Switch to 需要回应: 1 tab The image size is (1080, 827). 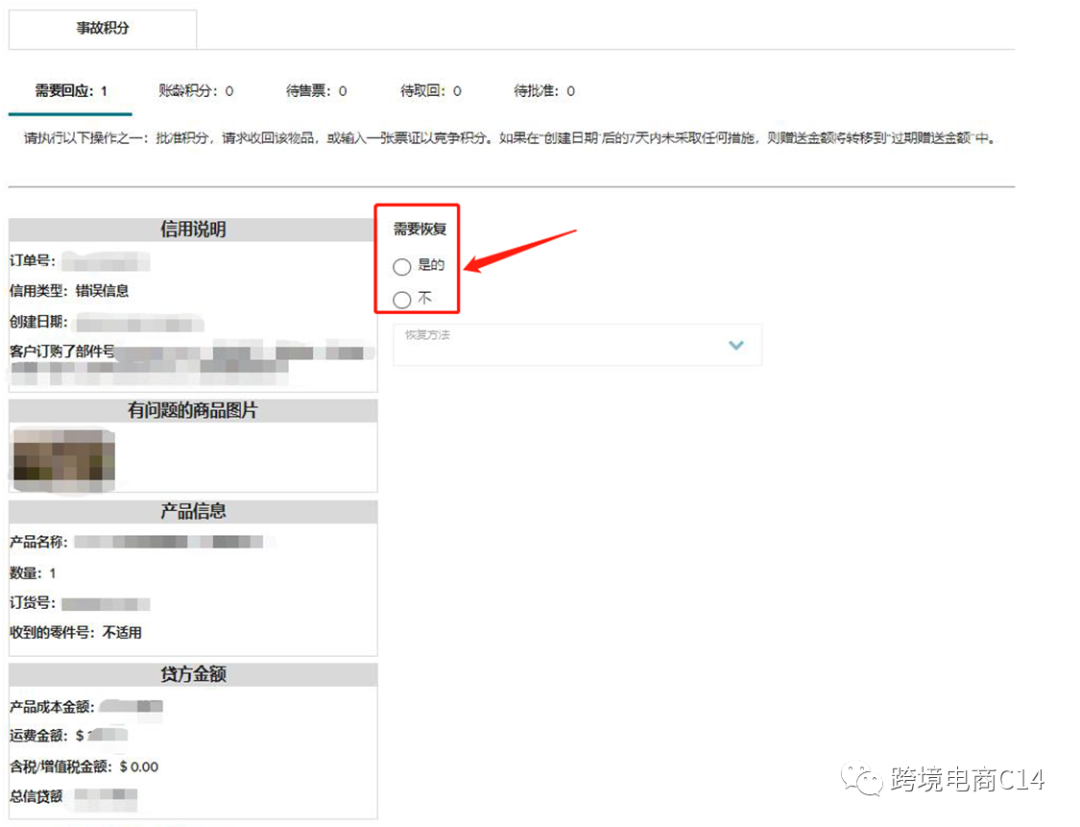pyautogui.click(x=71, y=91)
